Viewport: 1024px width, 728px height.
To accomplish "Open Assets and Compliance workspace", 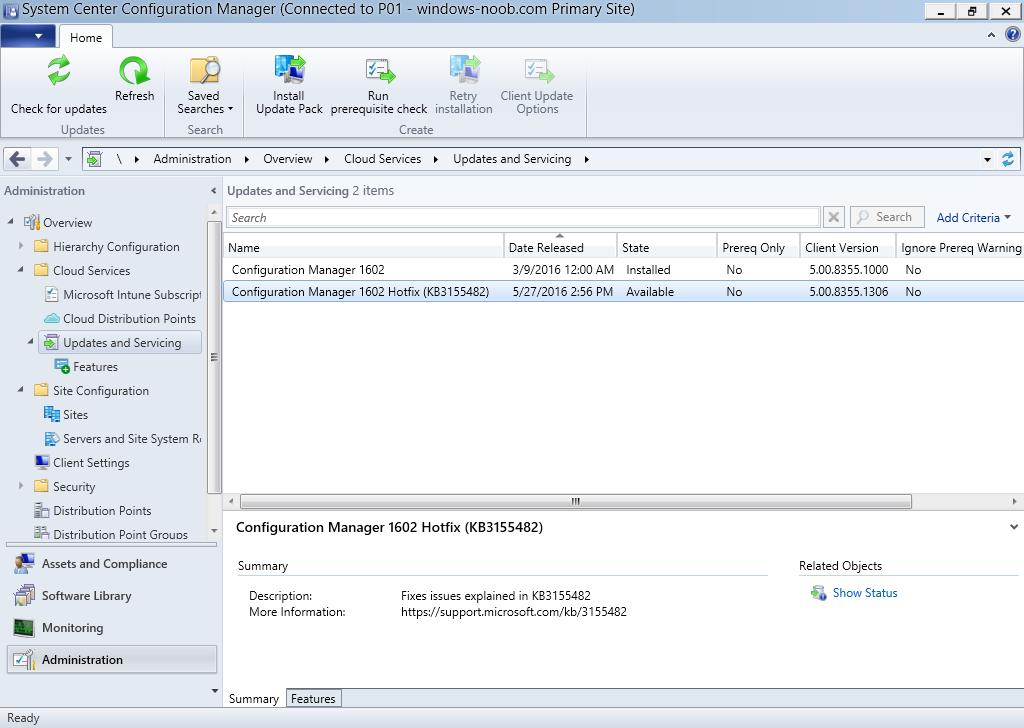I will click(111, 564).
